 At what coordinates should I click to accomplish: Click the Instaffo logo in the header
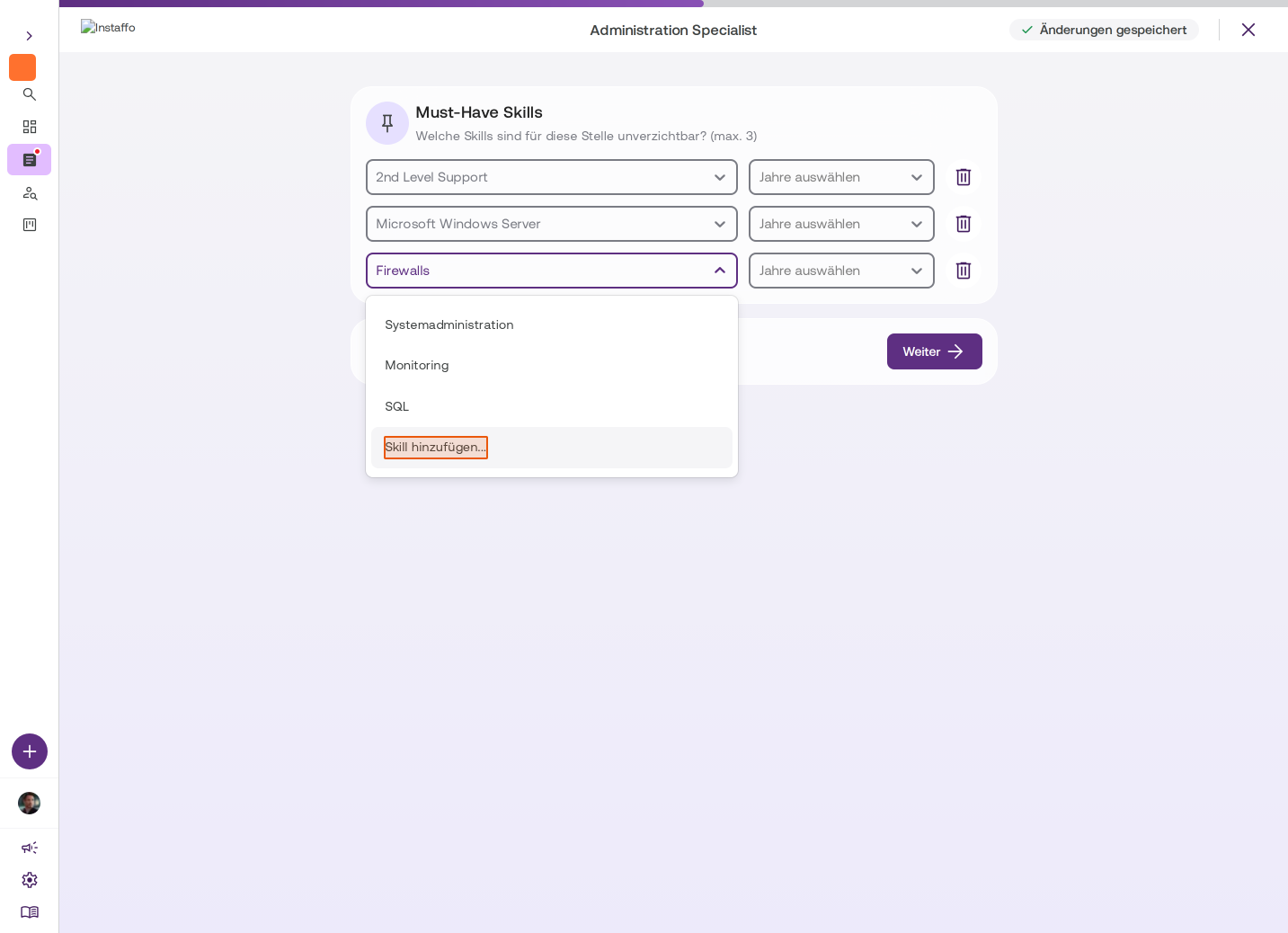click(108, 28)
